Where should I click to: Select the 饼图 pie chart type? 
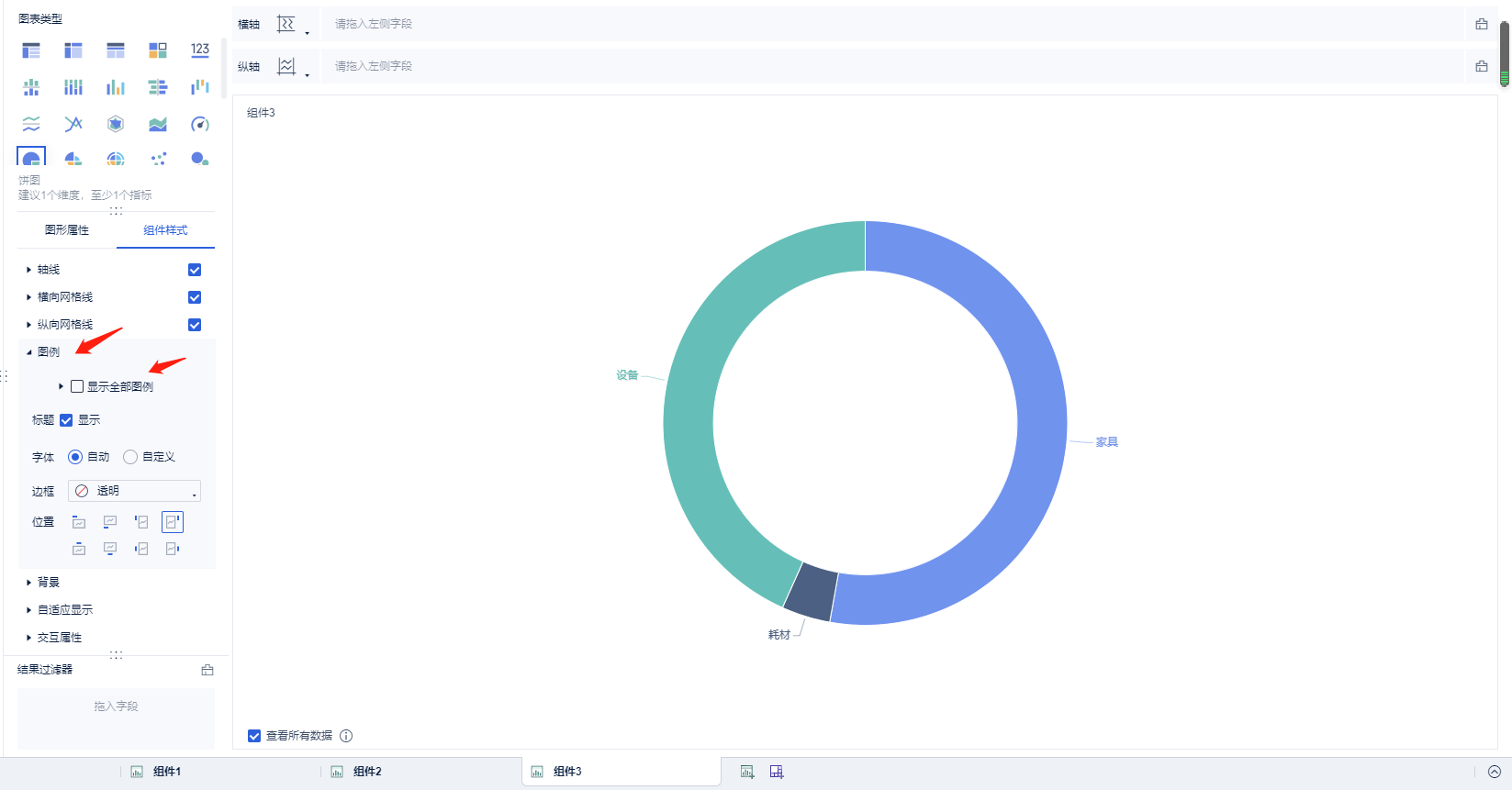point(31,158)
